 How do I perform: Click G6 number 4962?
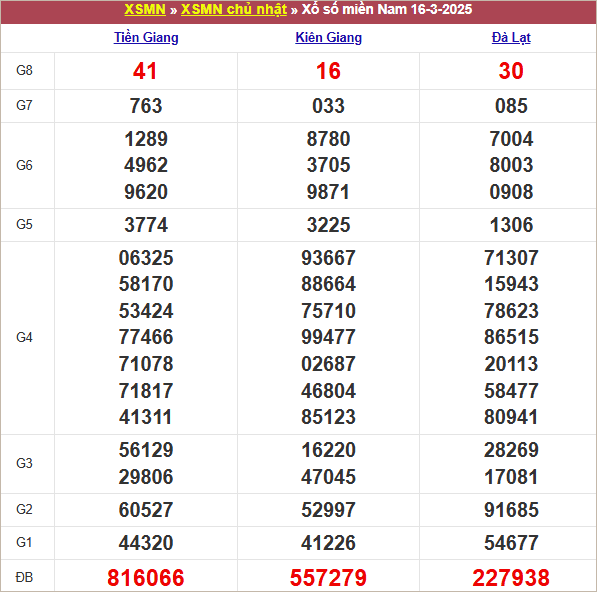(x=146, y=165)
